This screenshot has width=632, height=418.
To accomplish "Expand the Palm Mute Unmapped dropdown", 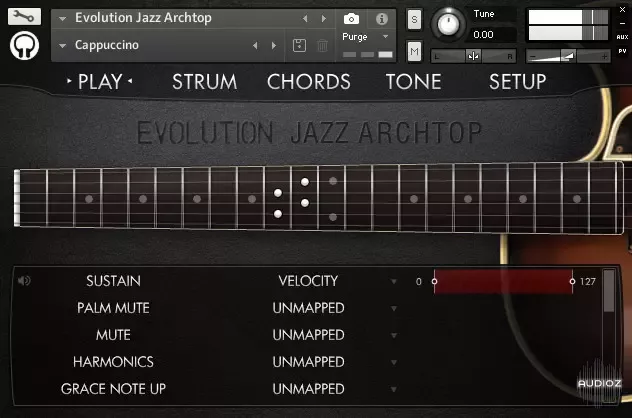I will tap(394, 308).
